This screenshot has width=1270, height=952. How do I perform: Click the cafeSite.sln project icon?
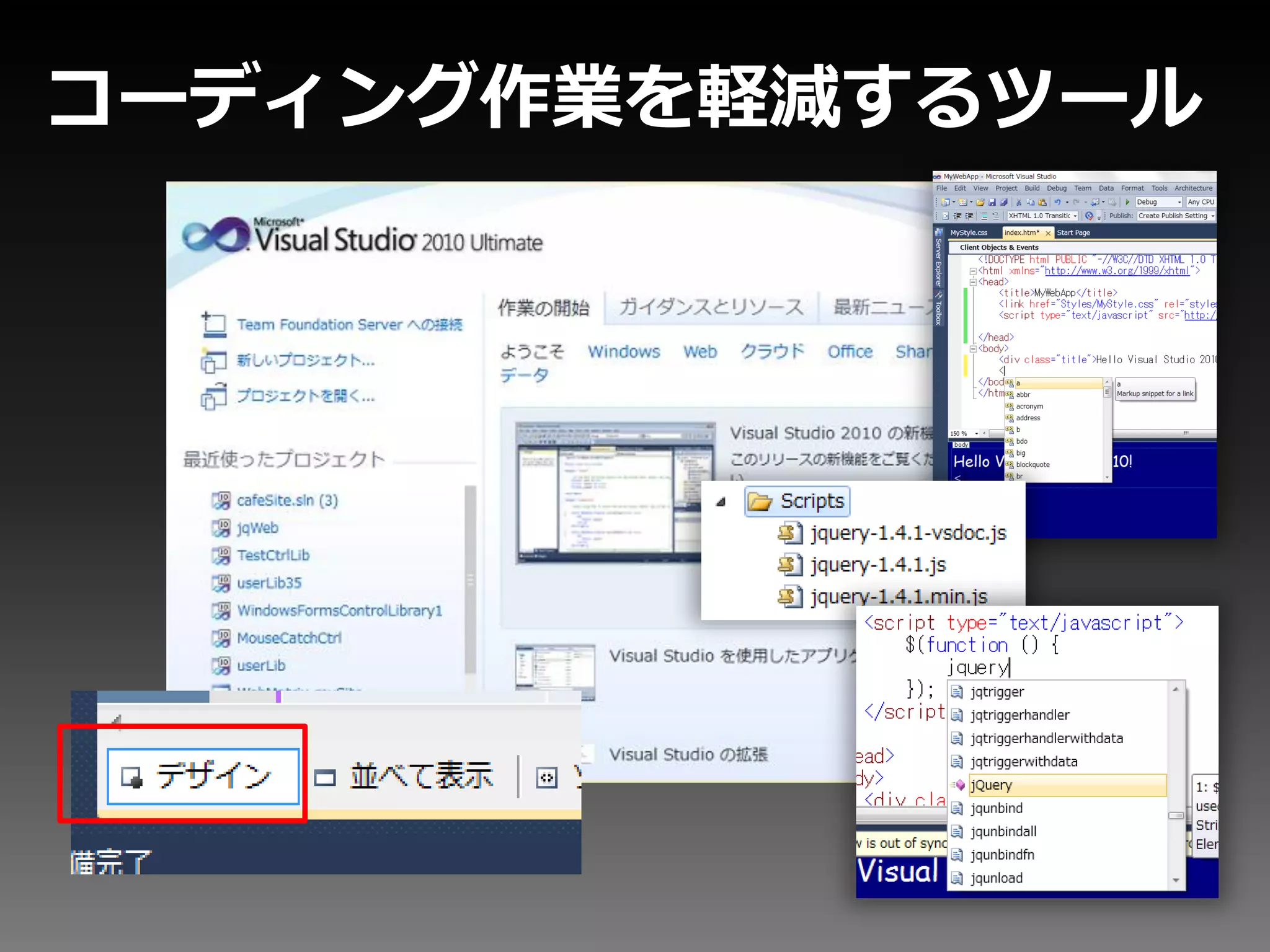pos(221,500)
